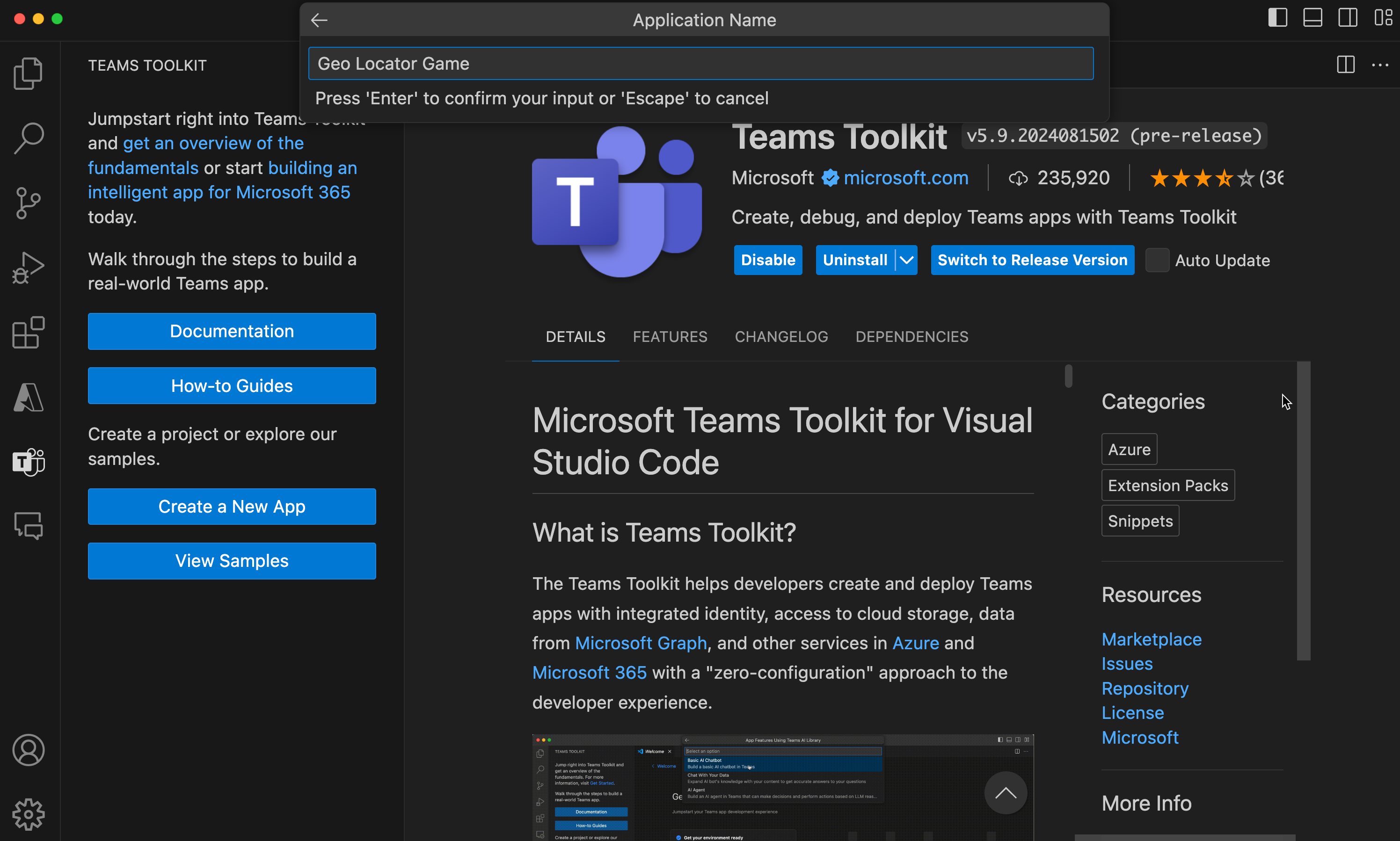Click the Microsoft publisher name
1400x841 pixels.
tap(772, 178)
